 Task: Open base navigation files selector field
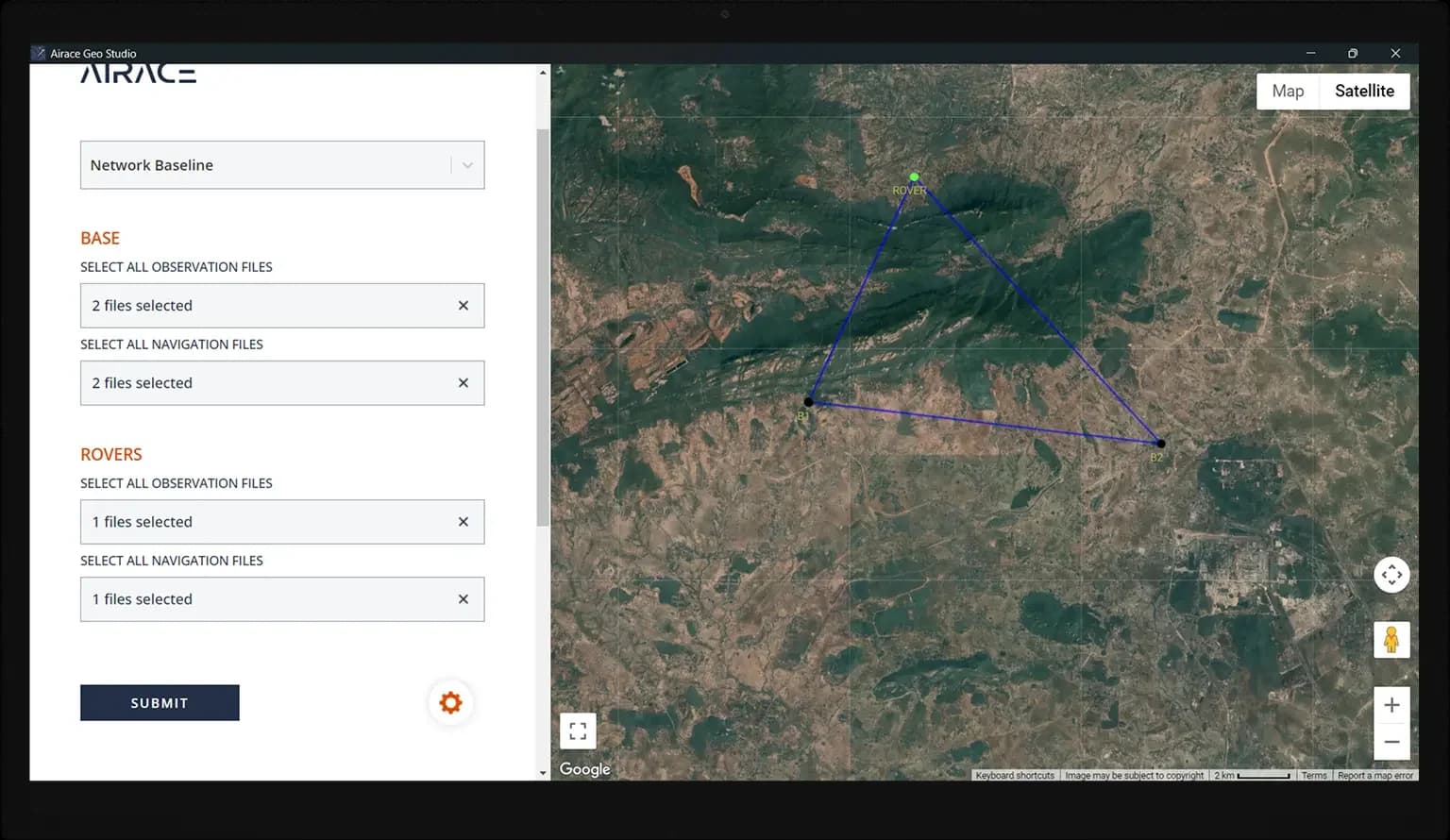tap(282, 383)
